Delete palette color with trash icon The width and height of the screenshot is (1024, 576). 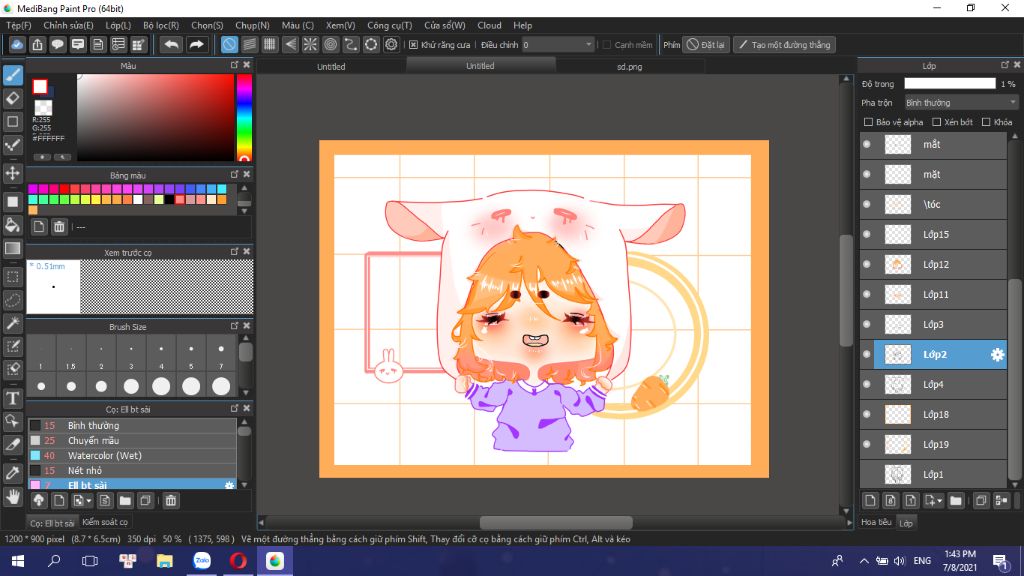pos(59,227)
